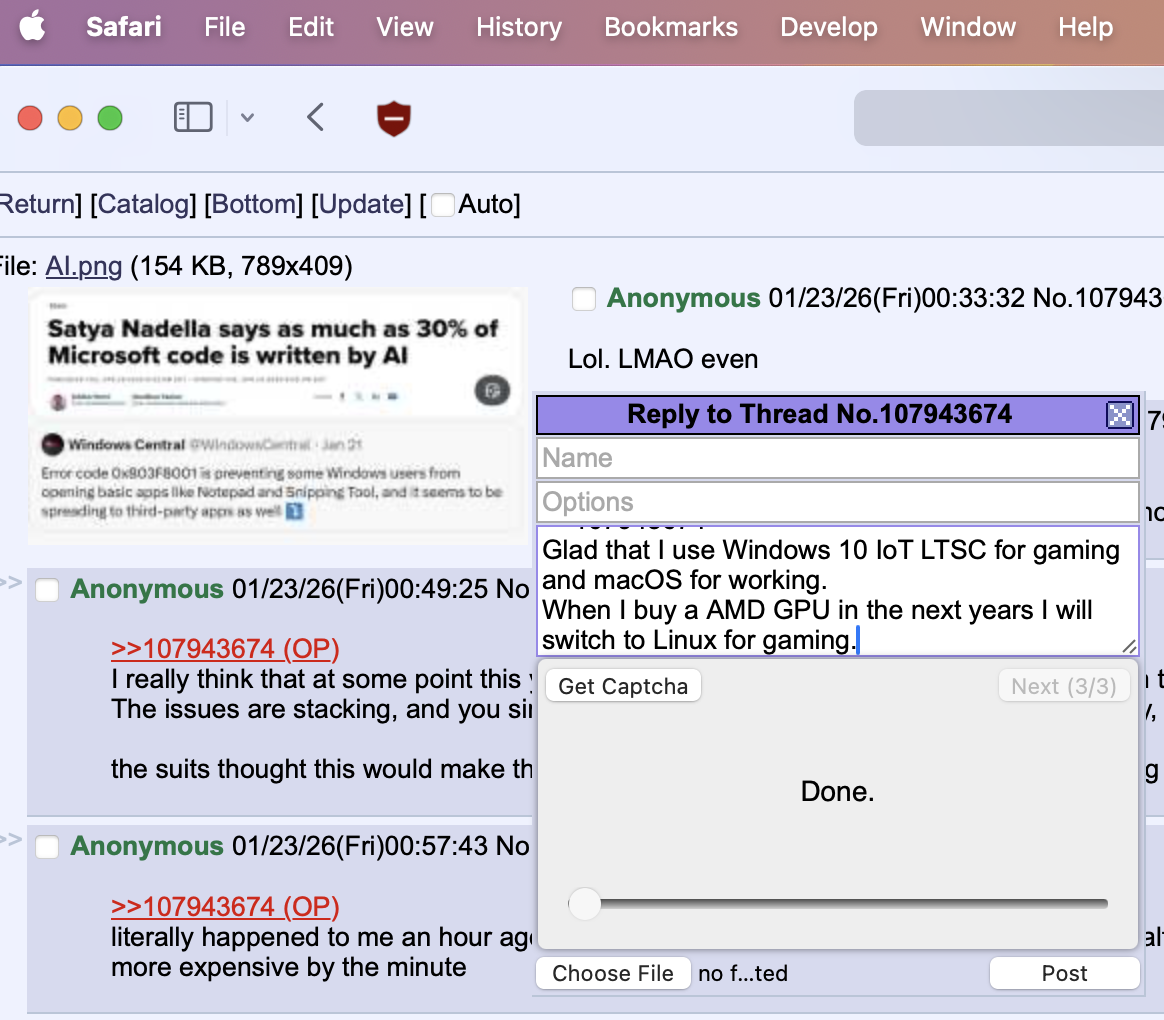Open the Apple menu
Screen dimensions: 1164x1020
click(32, 27)
